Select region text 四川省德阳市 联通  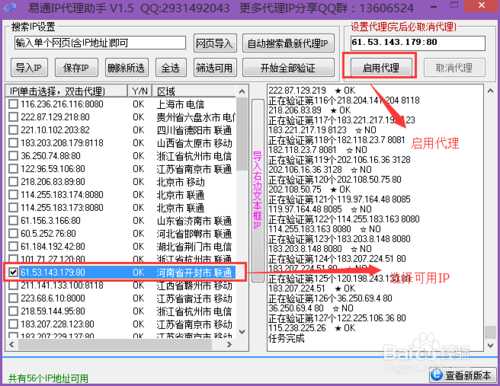tap(194, 130)
